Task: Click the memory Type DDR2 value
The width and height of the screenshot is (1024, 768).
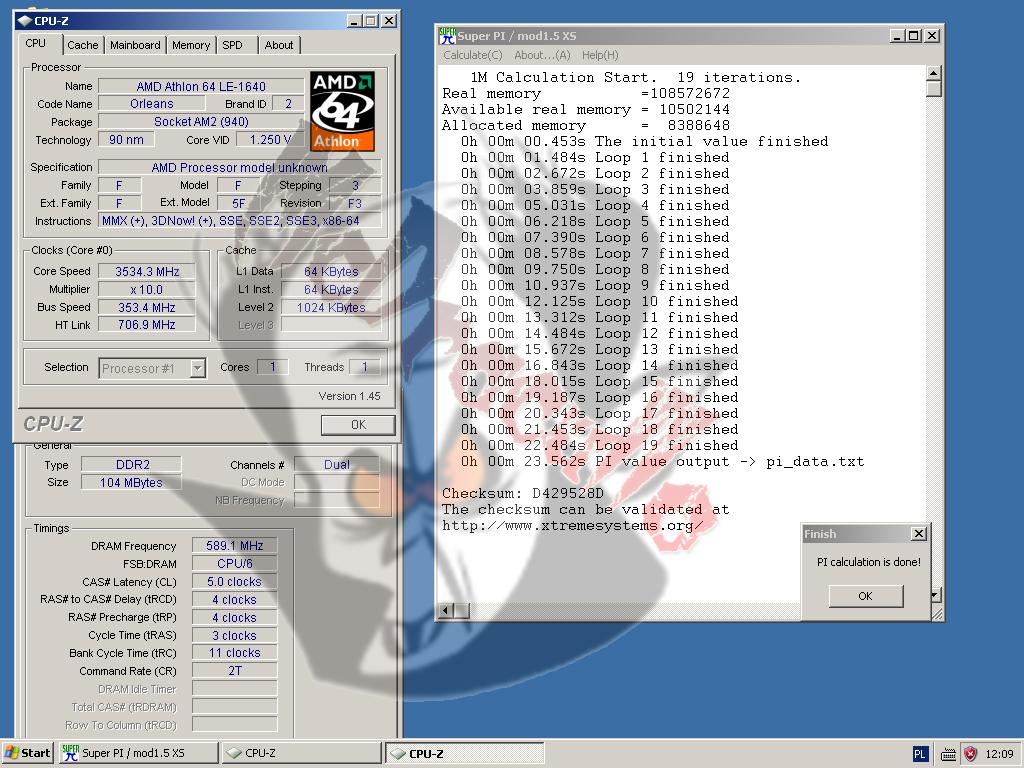Action: 131,465
